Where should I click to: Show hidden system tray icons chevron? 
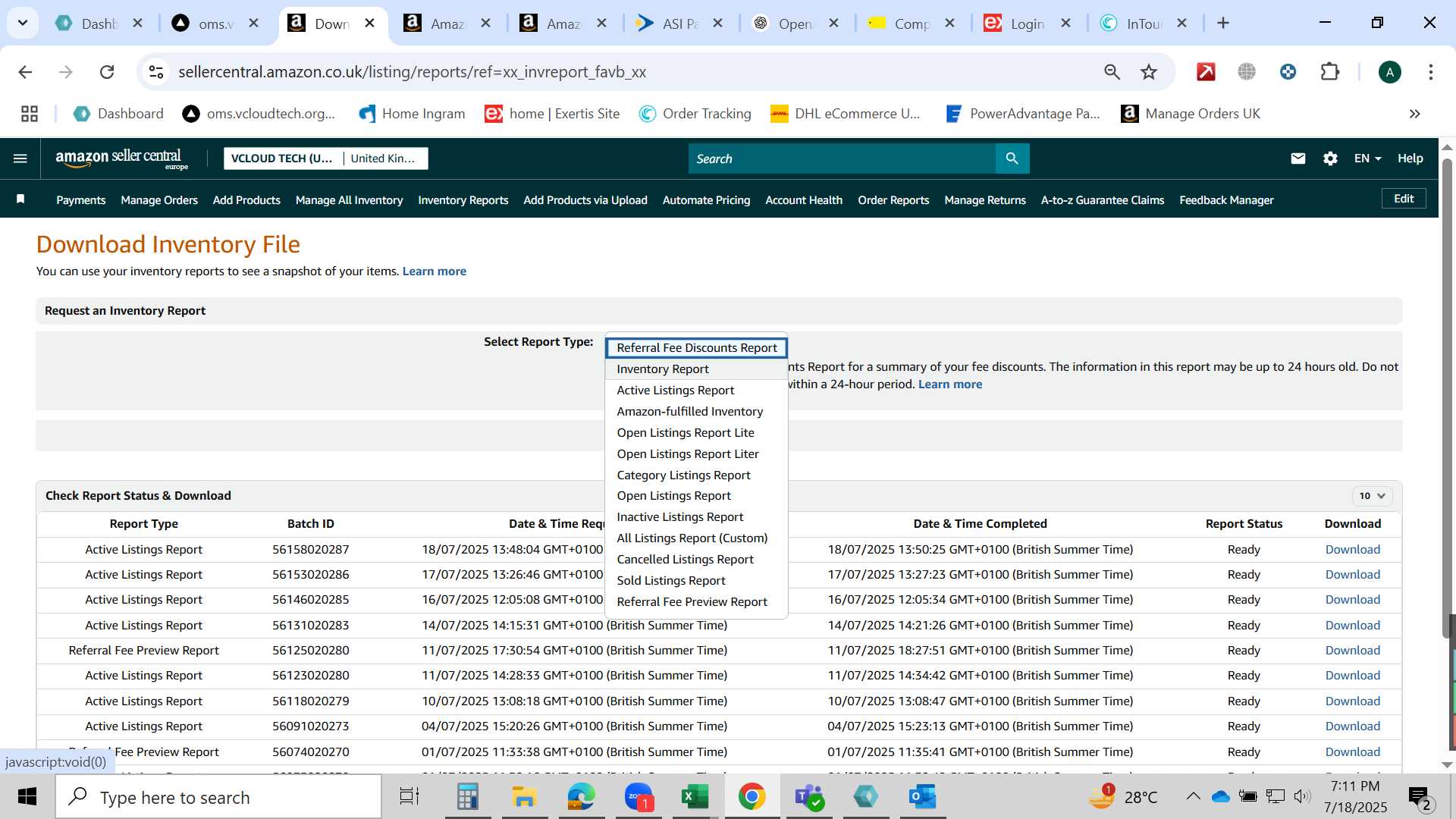coord(1193,796)
